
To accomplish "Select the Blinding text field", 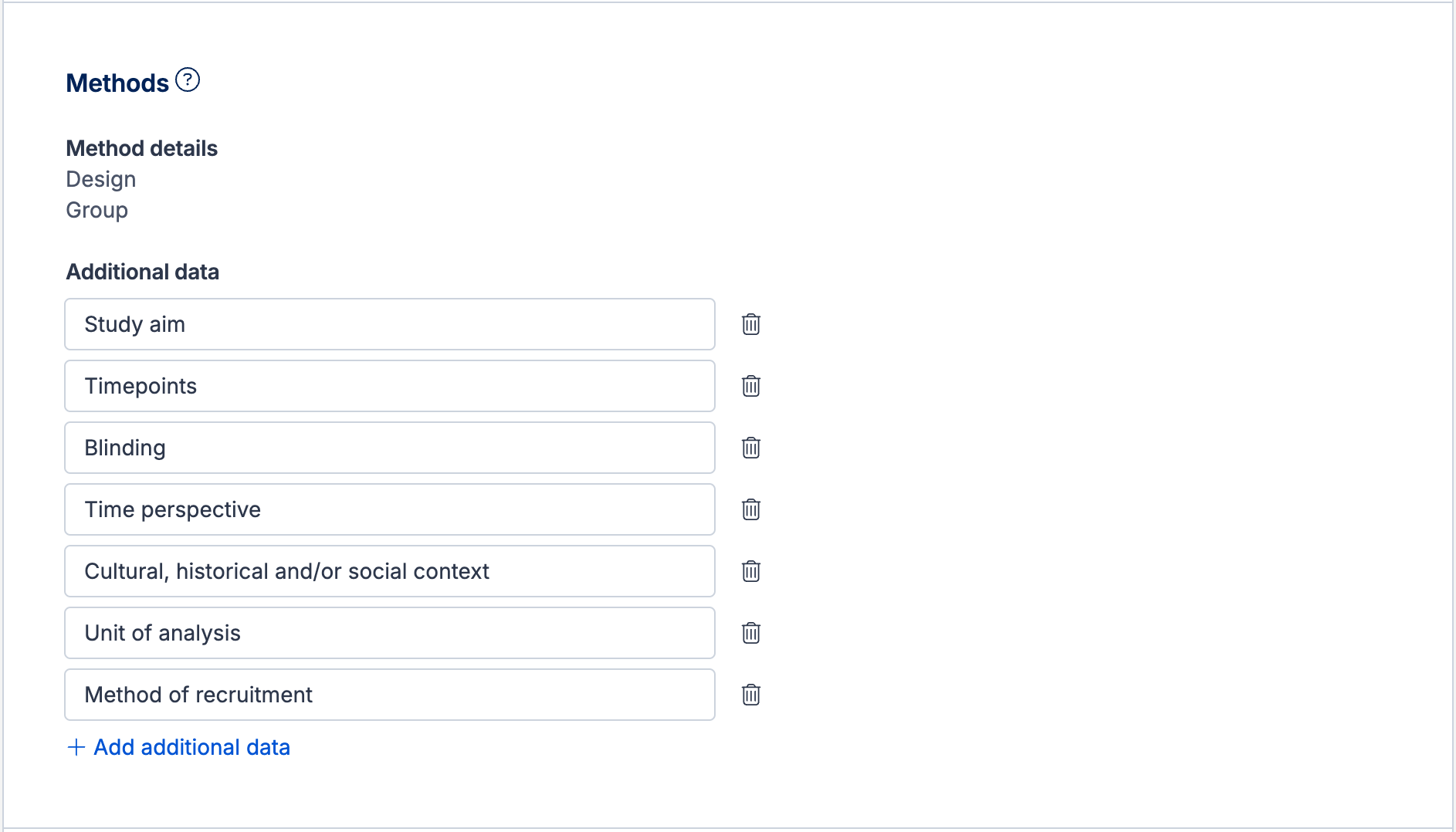I will click(x=390, y=448).
